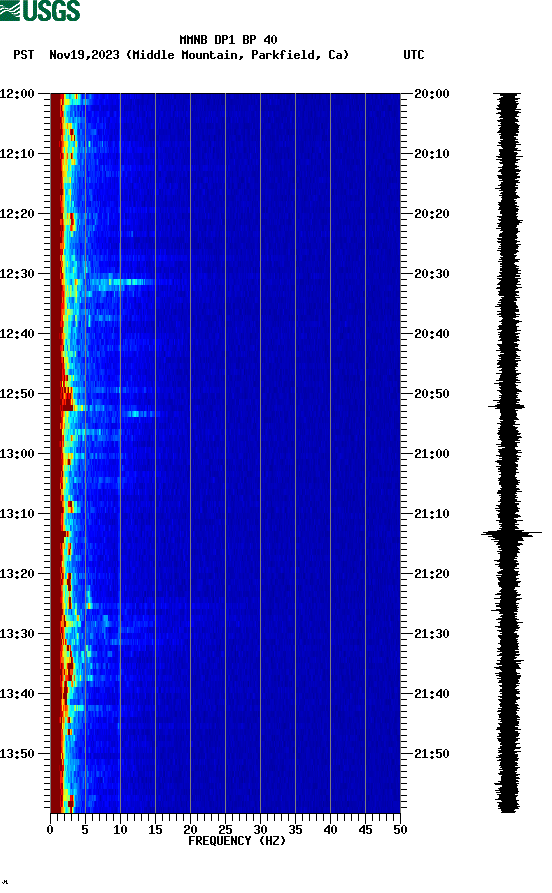Click the '(Middle Mountain, Parkfield, Ca)' location text

238,55
